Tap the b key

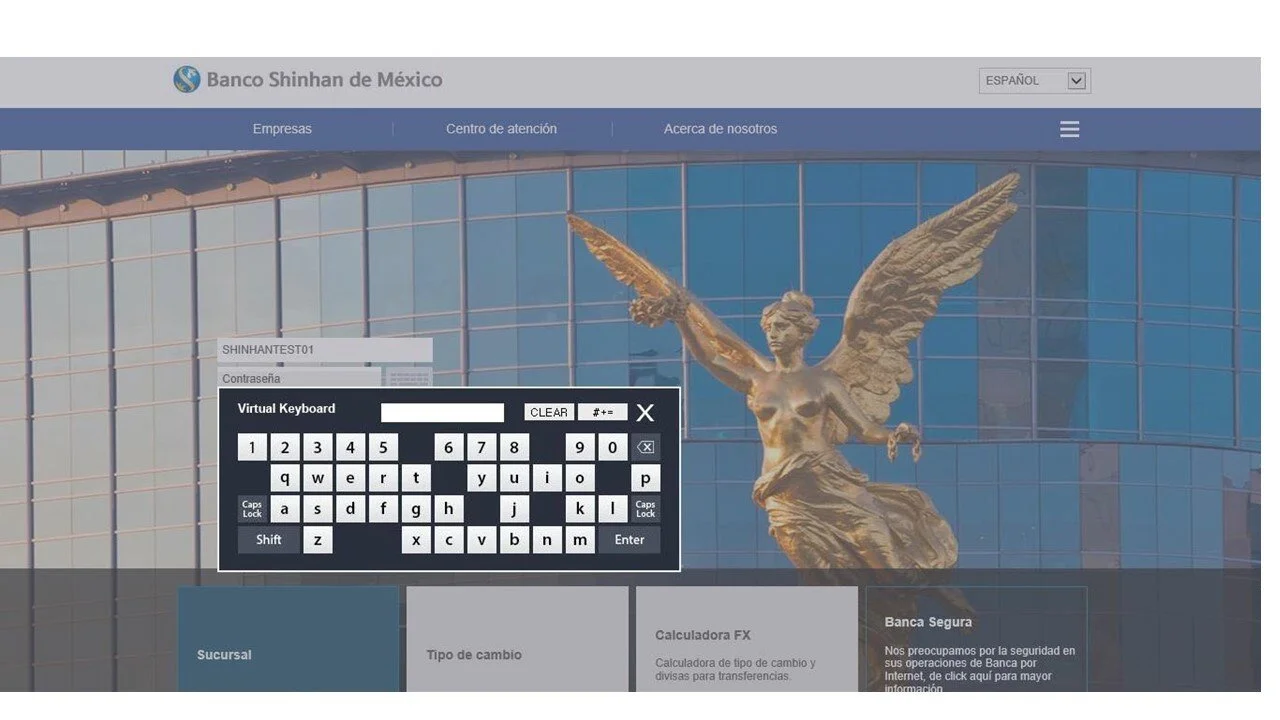tap(514, 540)
